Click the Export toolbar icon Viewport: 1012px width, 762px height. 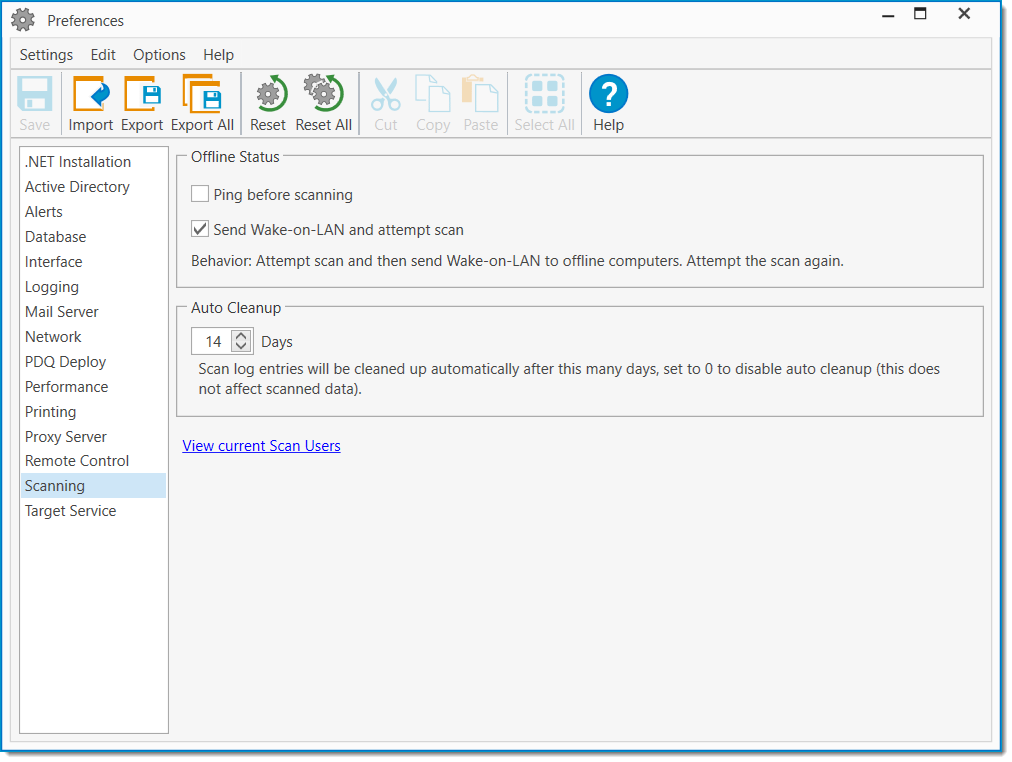point(142,94)
